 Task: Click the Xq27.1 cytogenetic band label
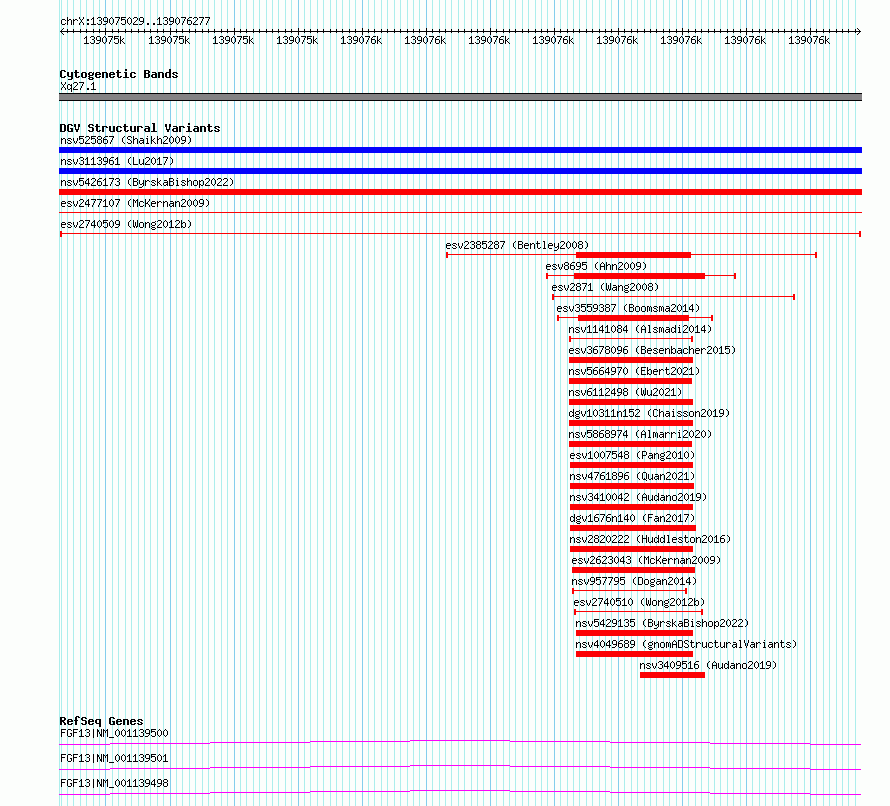click(x=78, y=86)
